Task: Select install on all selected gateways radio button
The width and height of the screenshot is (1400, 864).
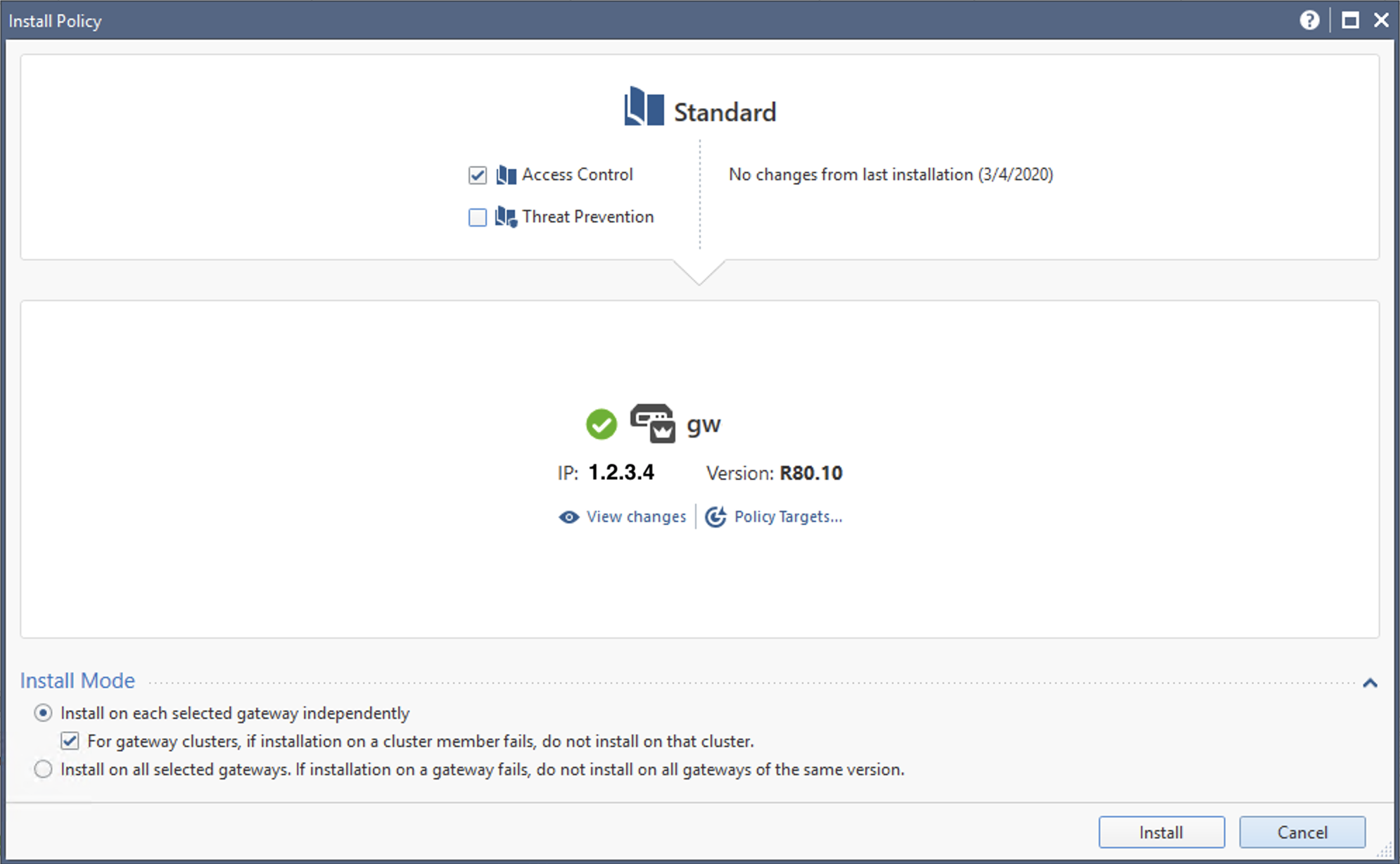Action: click(x=42, y=770)
